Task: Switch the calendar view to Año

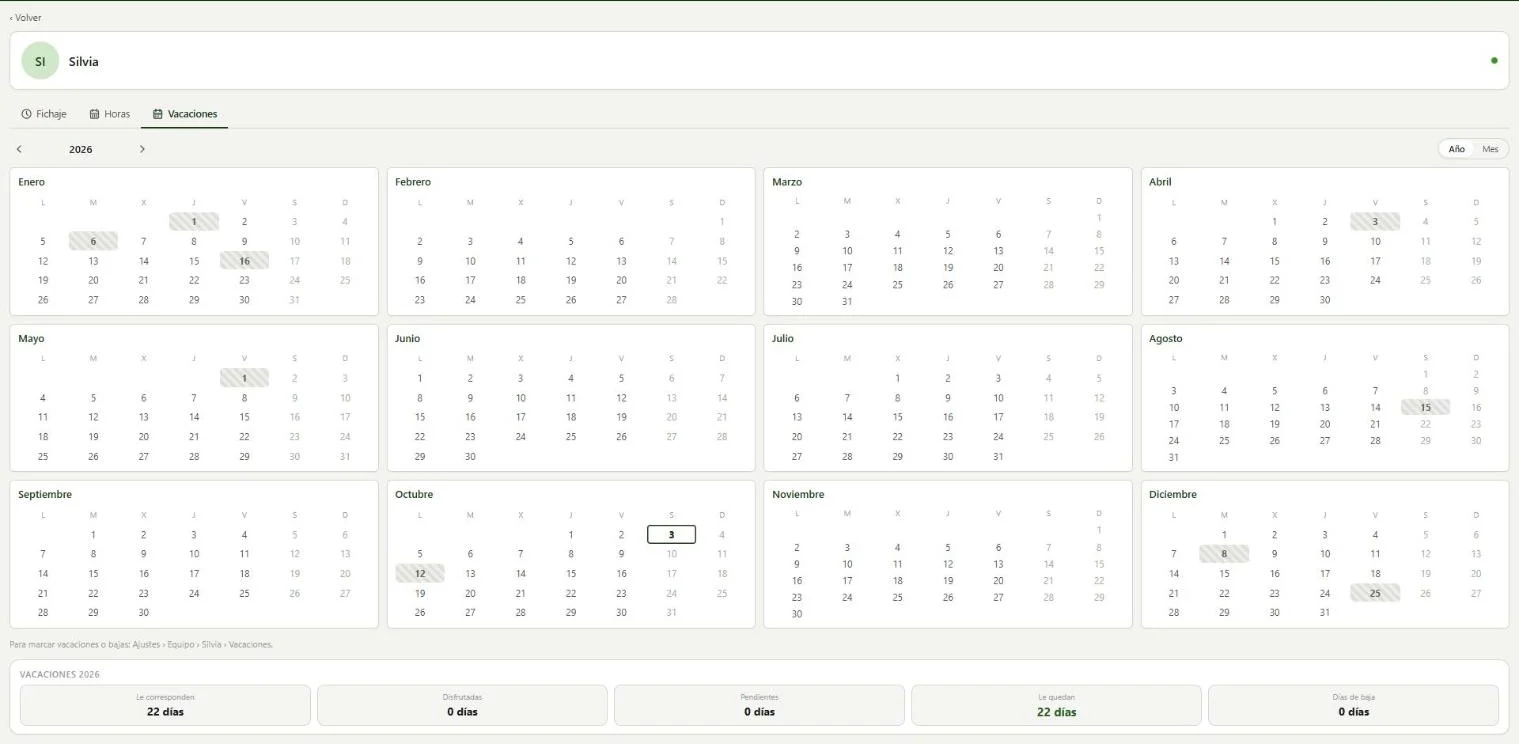Action: coord(1456,149)
